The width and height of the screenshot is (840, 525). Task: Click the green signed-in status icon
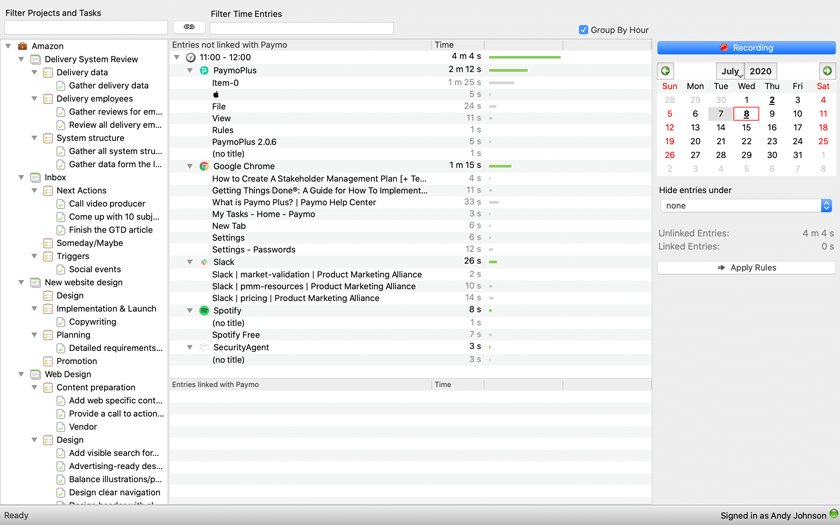tap(834, 513)
